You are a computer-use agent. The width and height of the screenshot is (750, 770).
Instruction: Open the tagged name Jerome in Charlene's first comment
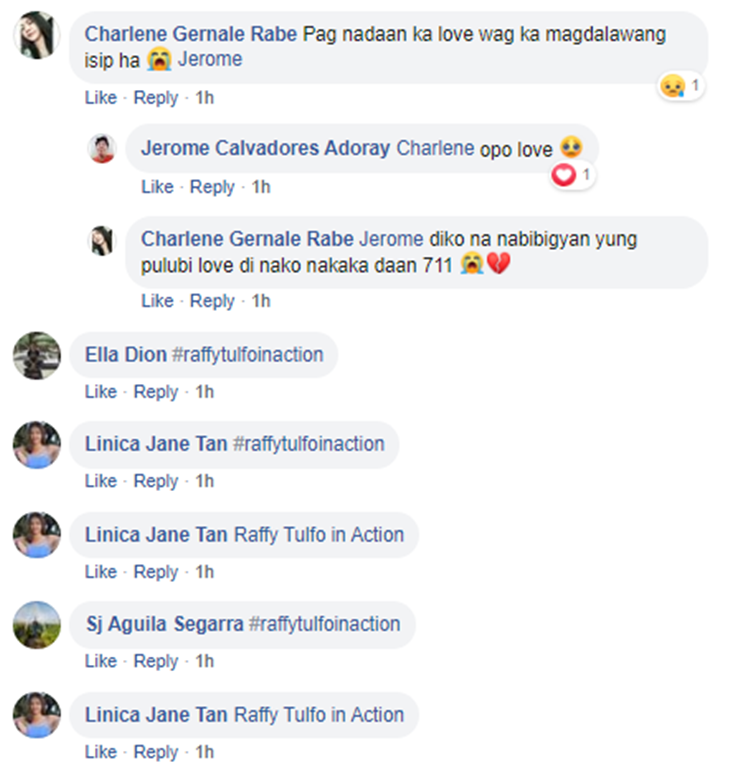click(210, 59)
